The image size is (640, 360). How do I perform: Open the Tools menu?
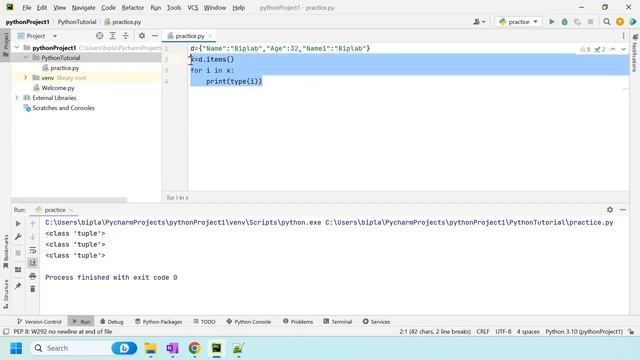(174, 7)
